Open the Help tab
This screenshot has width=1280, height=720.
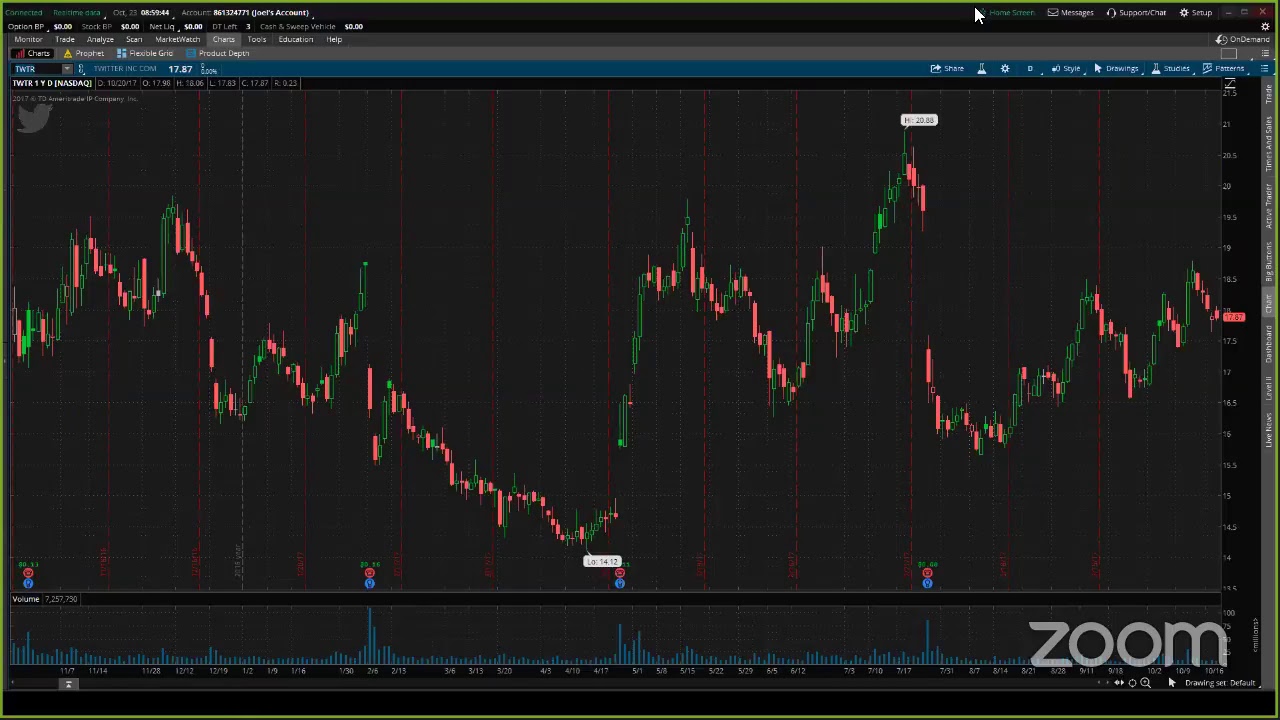point(334,40)
